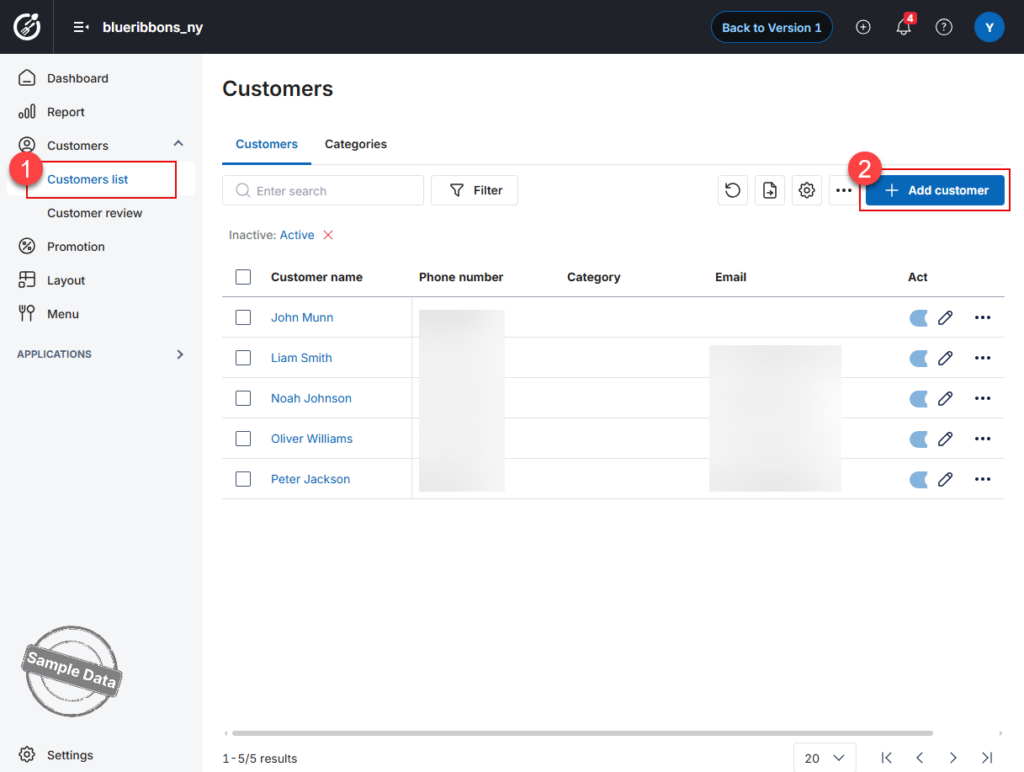Click the horizontal scrollbar below table
Viewport: 1024px width, 772px height.
coord(582,733)
